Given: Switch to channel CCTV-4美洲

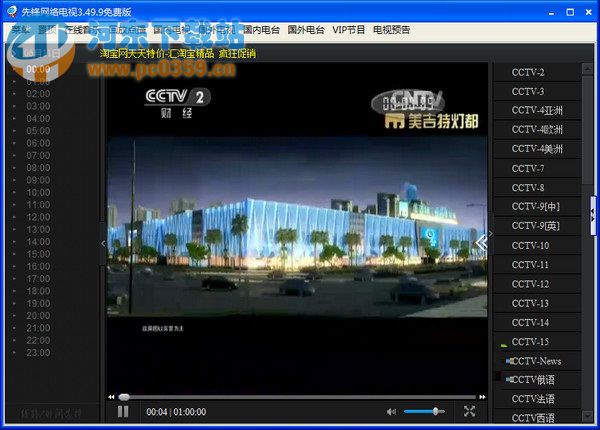Looking at the screenshot, I should click(537, 149).
